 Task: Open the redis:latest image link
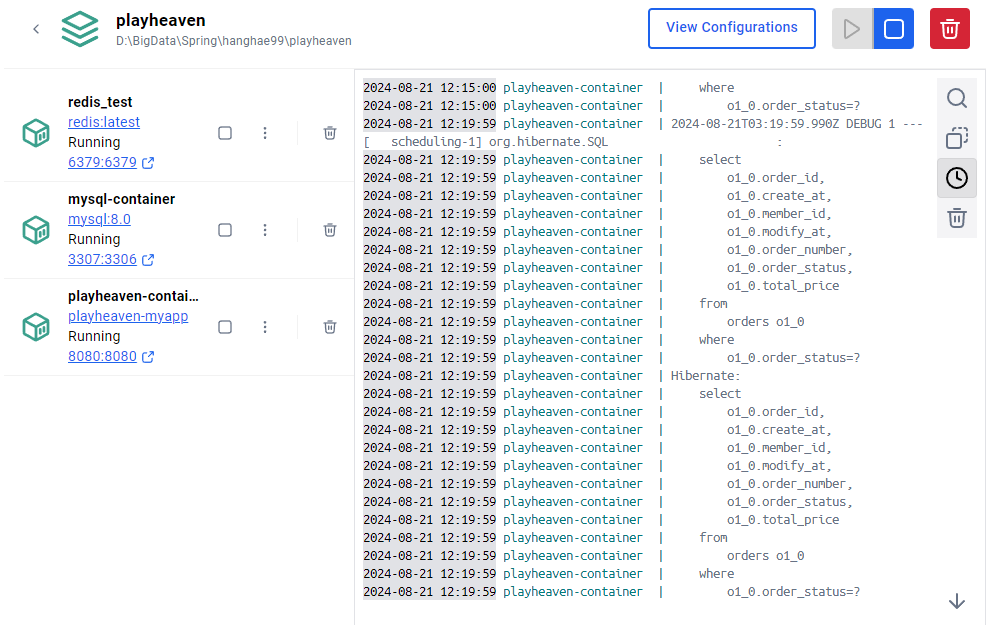click(104, 122)
